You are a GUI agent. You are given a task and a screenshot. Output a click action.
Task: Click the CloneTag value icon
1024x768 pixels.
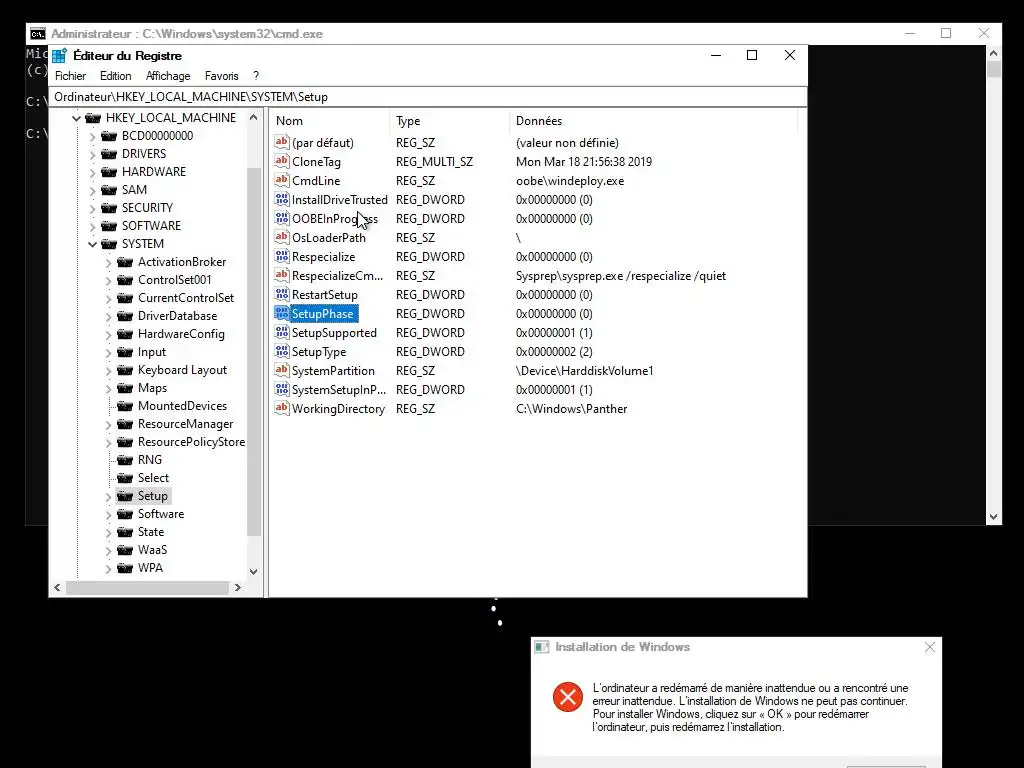point(281,161)
